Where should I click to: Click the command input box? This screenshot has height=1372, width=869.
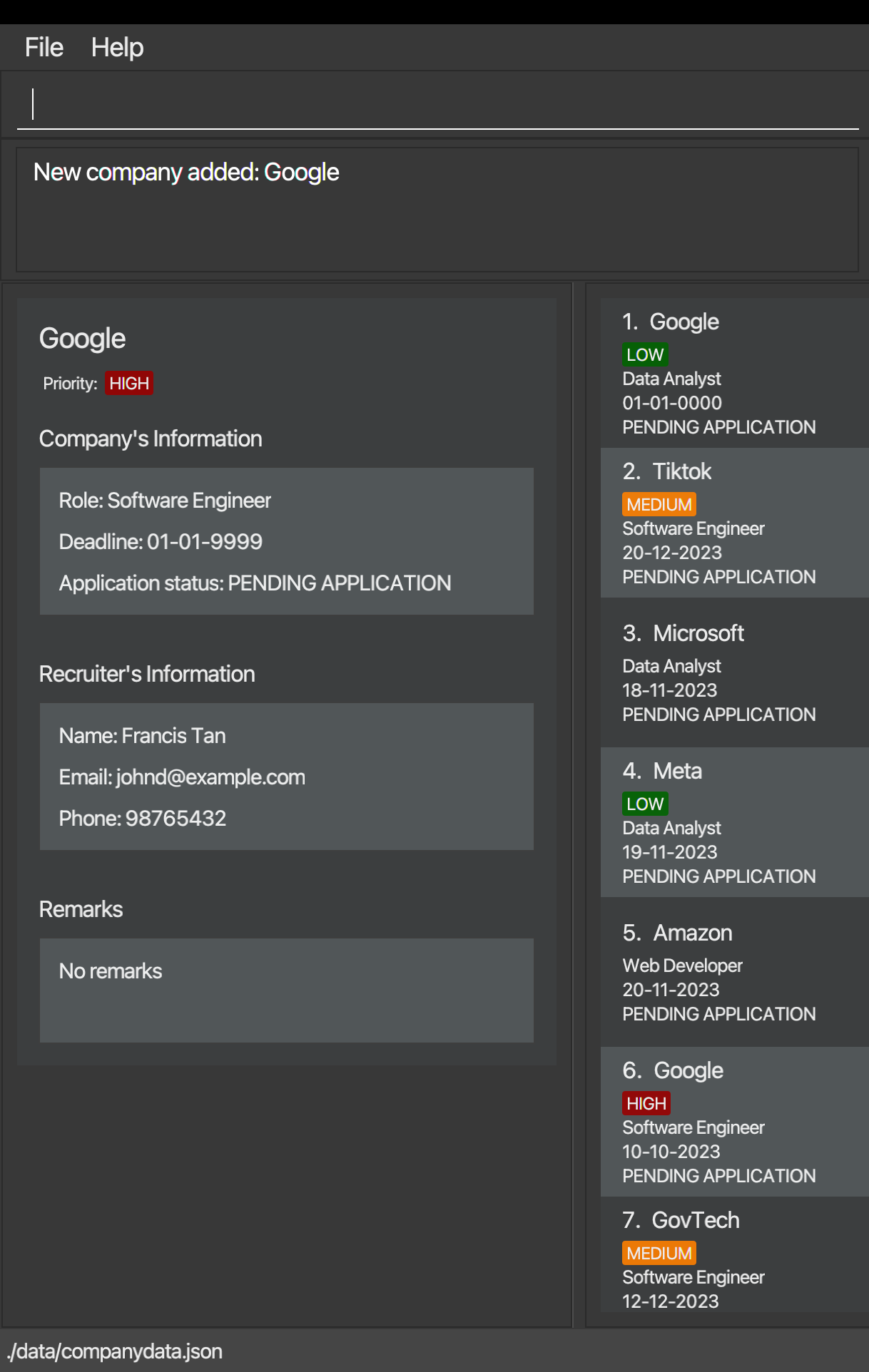(x=437, y=104)
